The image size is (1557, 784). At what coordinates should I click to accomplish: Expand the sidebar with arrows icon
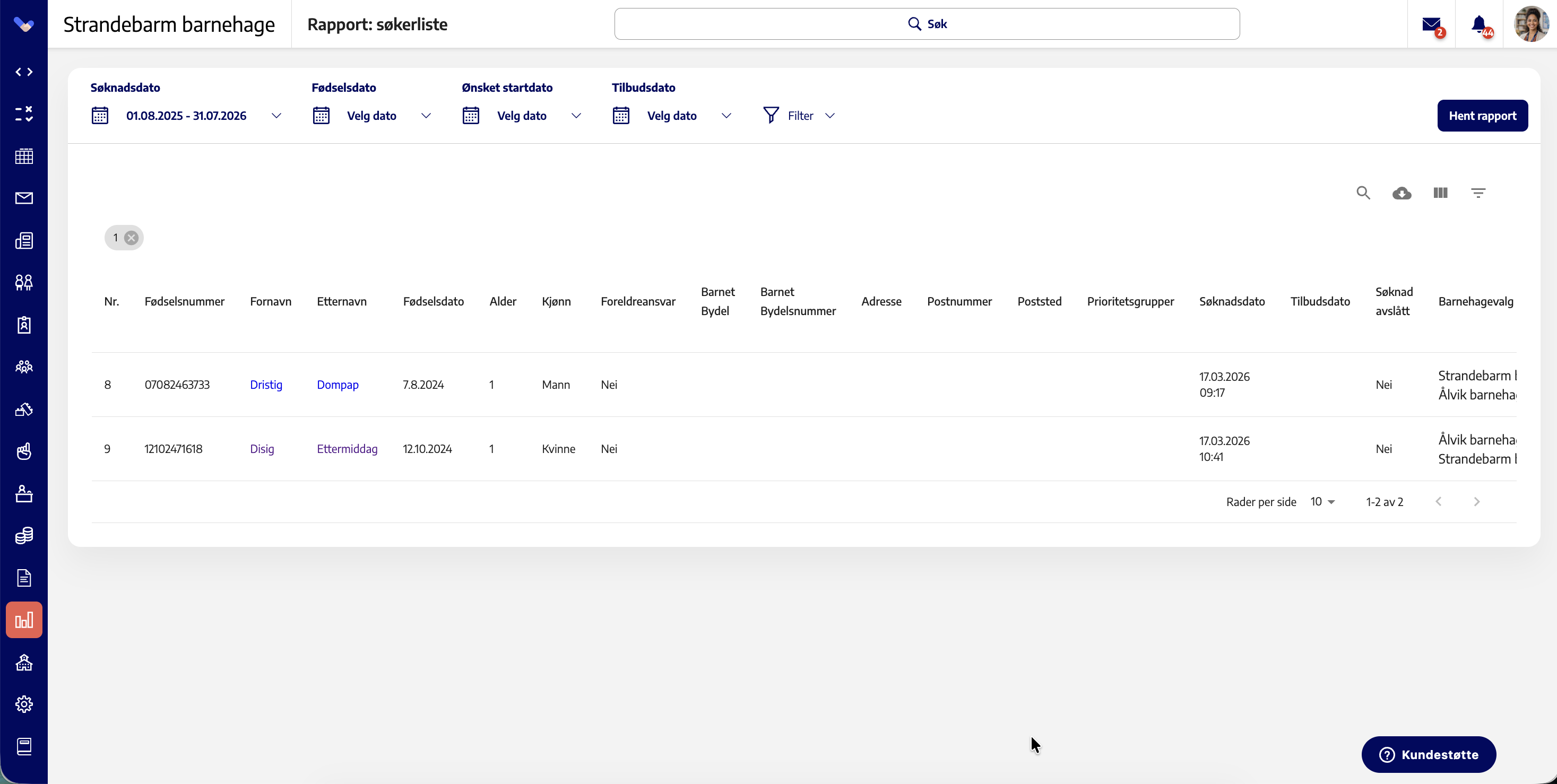click(x=24, y=72)
